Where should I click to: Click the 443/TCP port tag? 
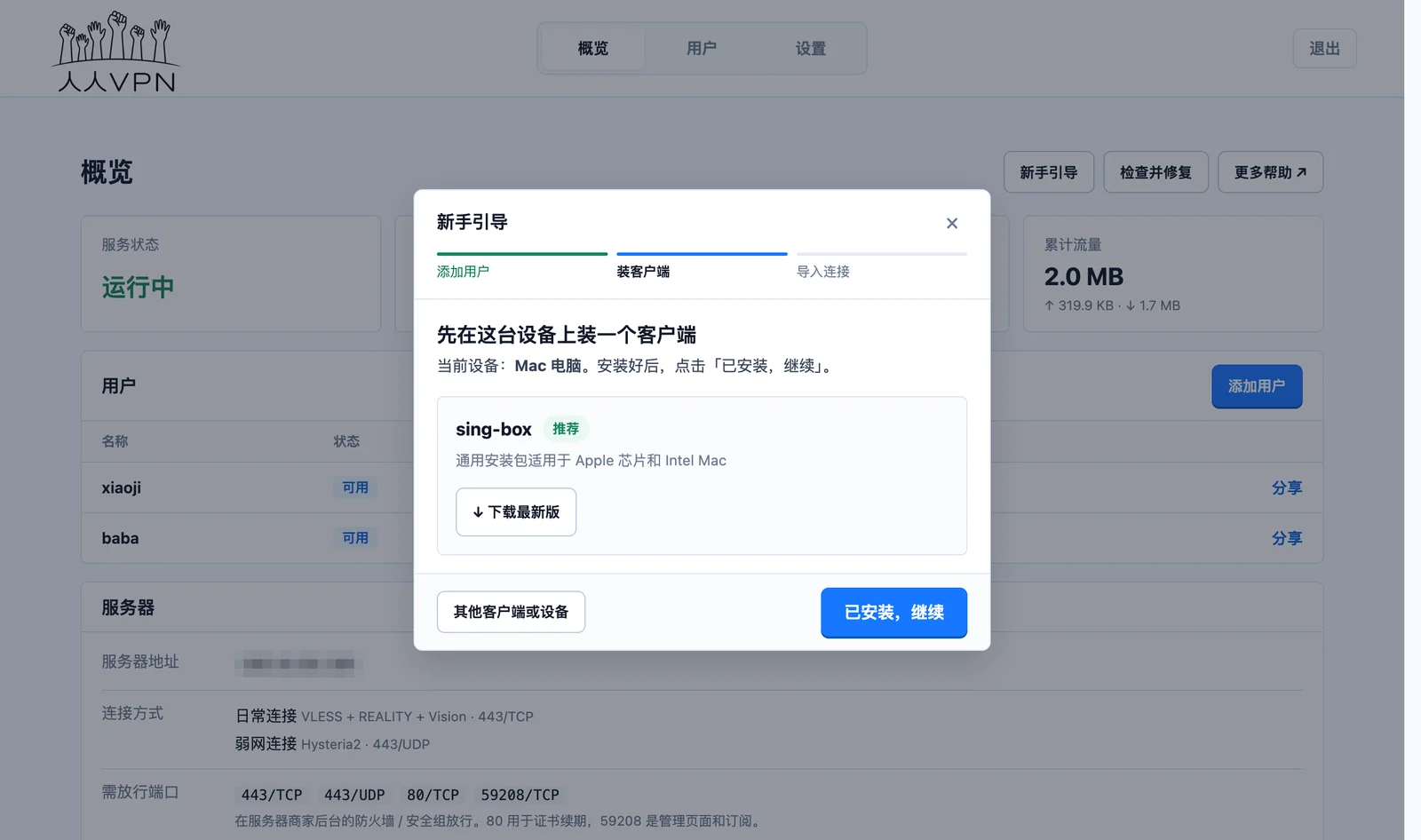coord(272,795)
